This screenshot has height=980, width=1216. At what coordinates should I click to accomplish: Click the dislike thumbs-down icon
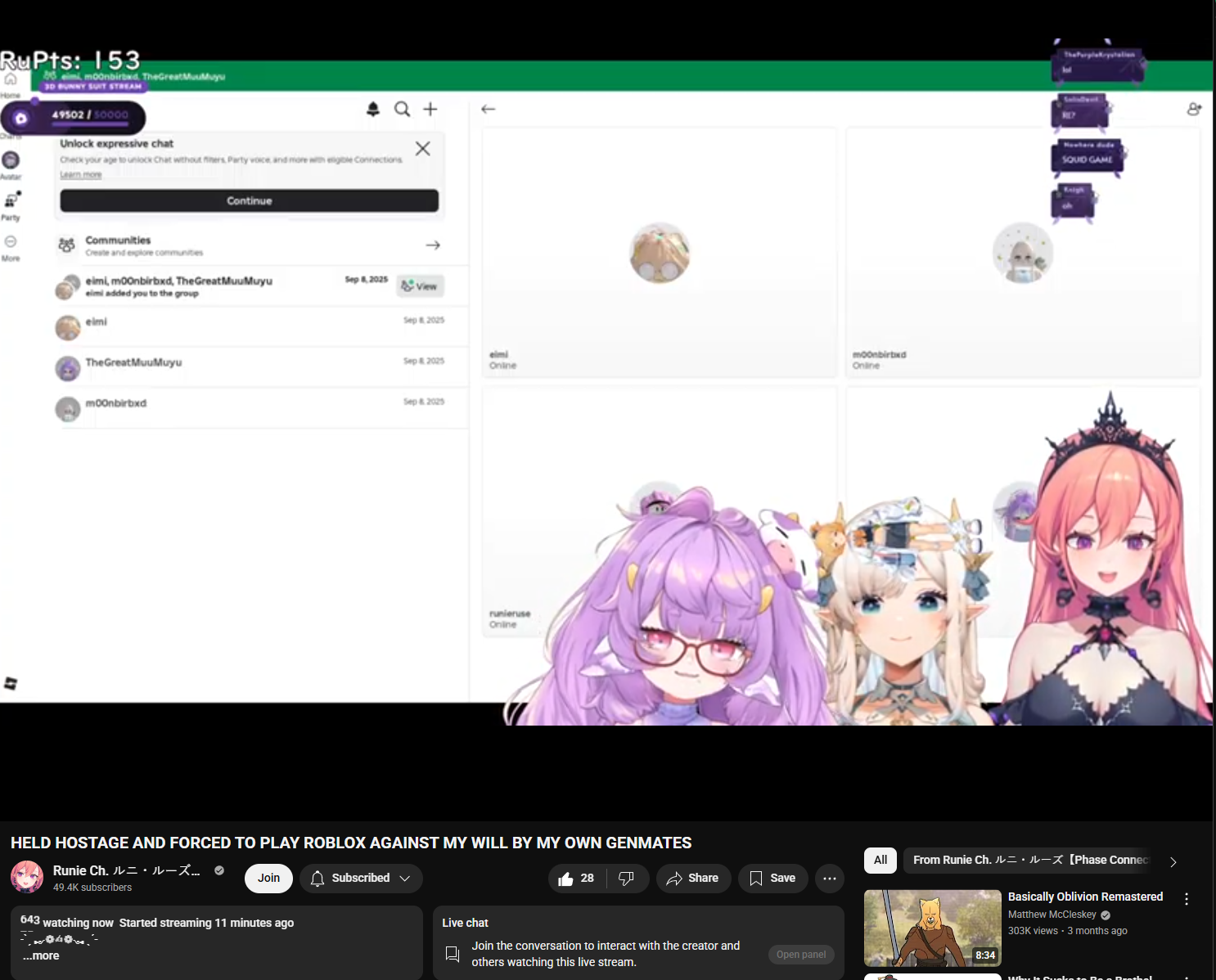pos(627,879)
